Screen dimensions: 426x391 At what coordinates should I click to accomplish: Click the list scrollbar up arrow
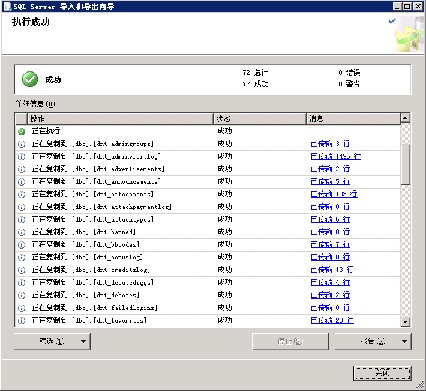(x=405, y=118)
